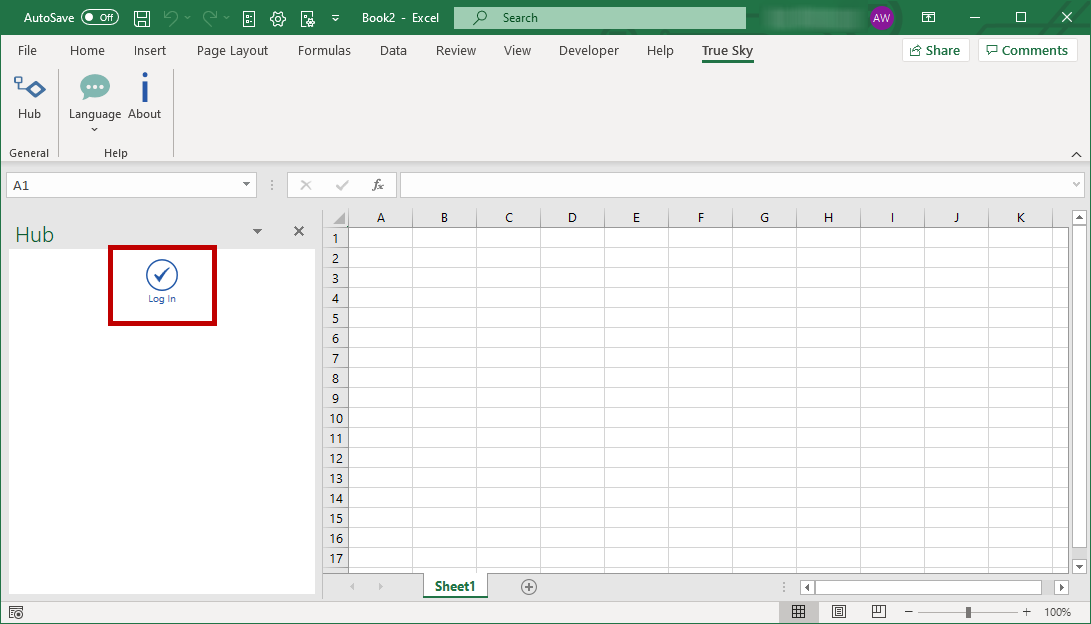Screen dimensions: 1091x624
Task: Click the Share button
Action: pyautogui.click(x=935, y=50)
